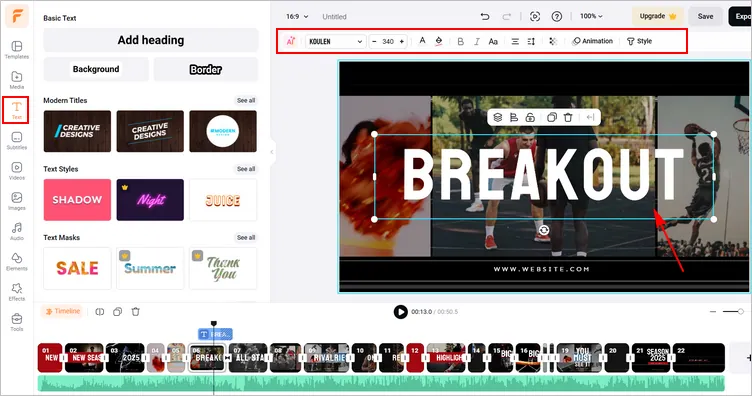Viewport: 752px width, 396px height.
Task: Duplicate the selected text from floating toolbar
Action: pos(552,117)
